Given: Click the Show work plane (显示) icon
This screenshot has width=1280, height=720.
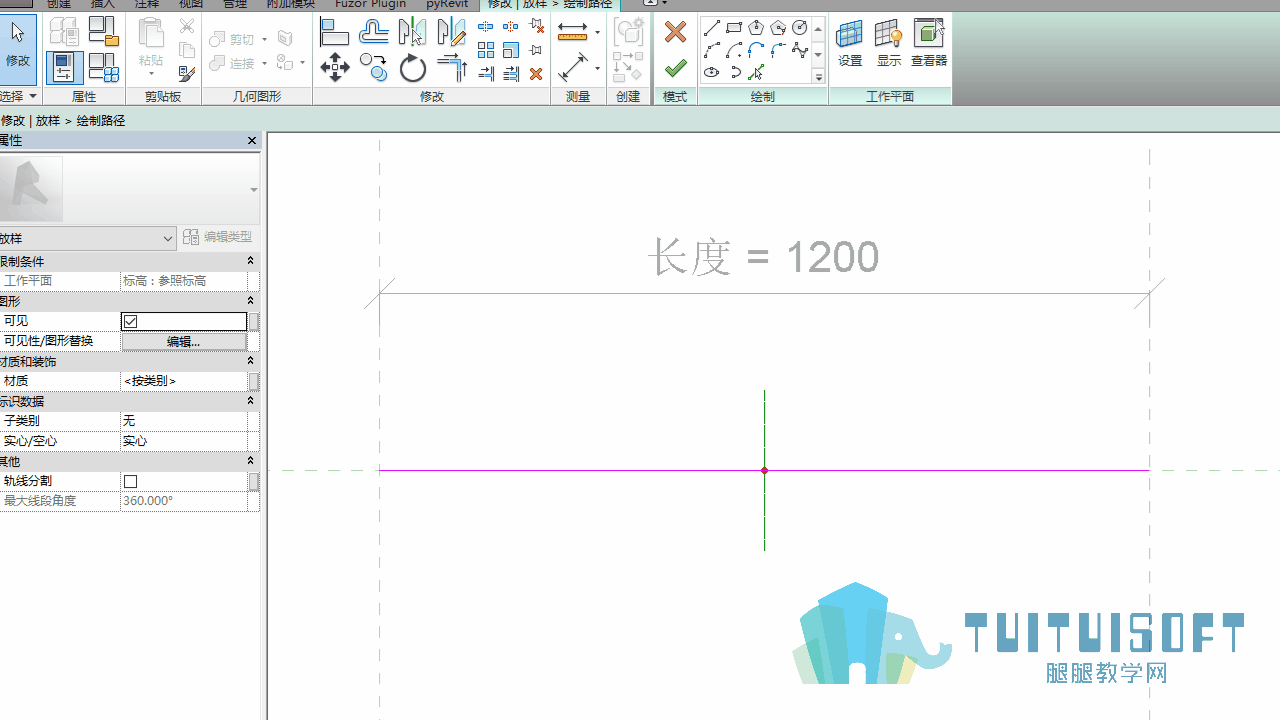Looking at the screenshot, I should coord(889,44).
